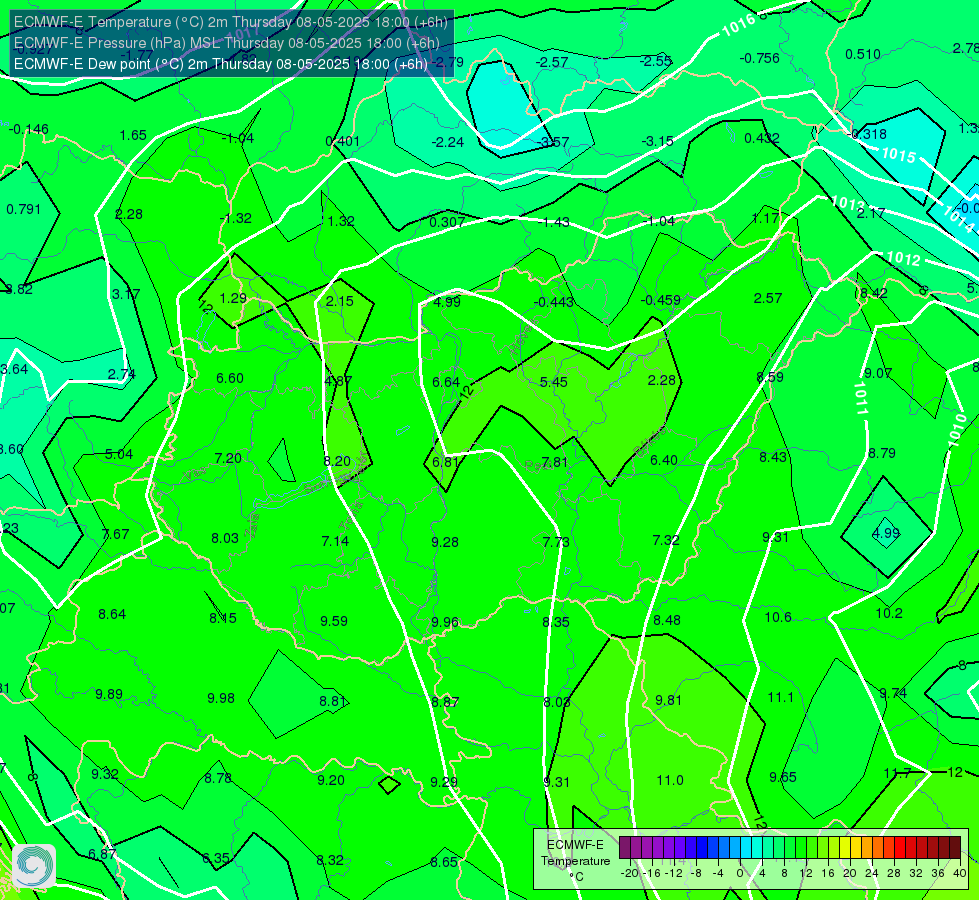Click the dew point value 0.401

point(343,142)
